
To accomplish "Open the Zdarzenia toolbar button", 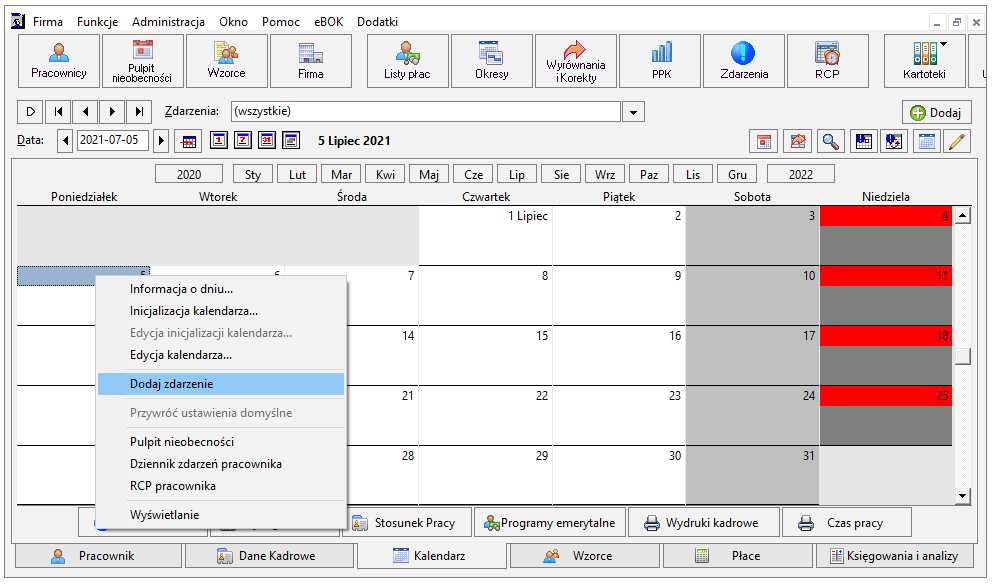I will (x=743, y=61).
